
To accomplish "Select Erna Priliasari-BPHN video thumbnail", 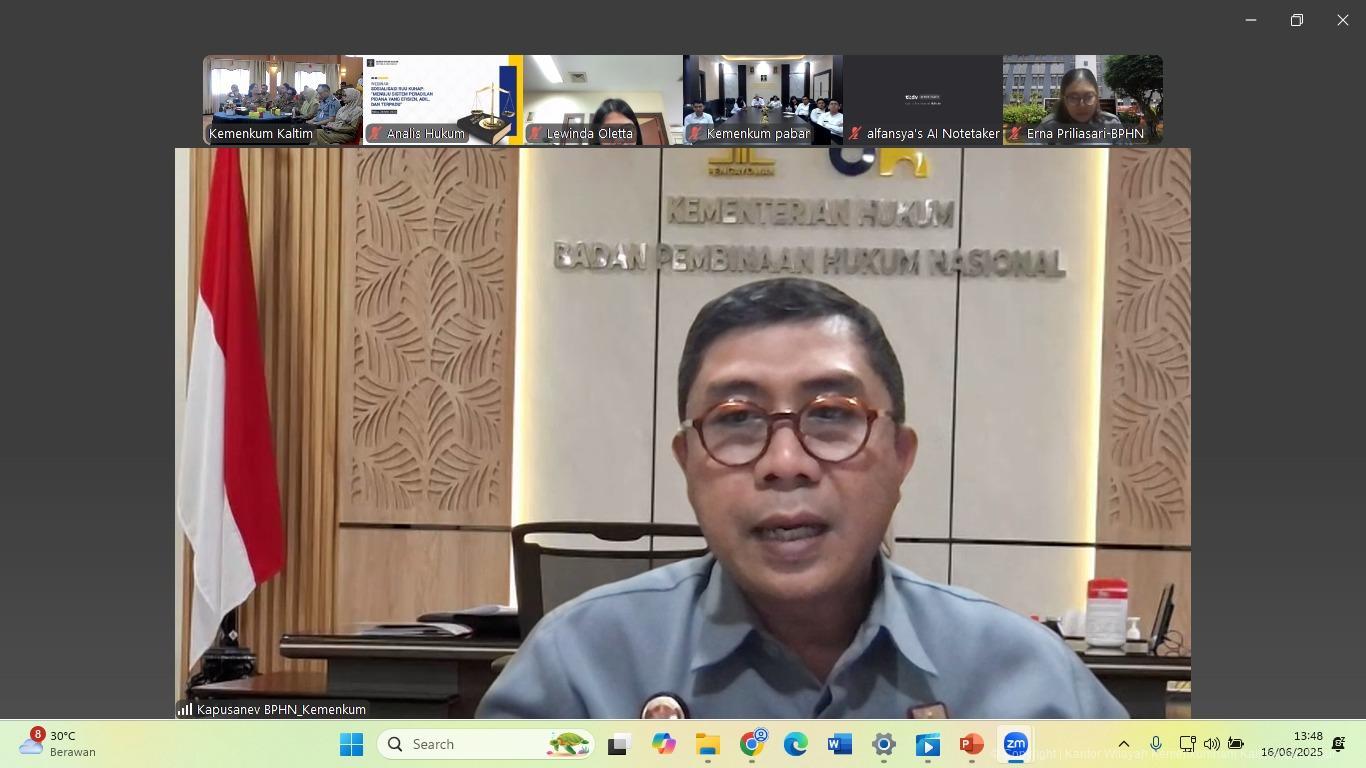I will tap(1082, 100).
